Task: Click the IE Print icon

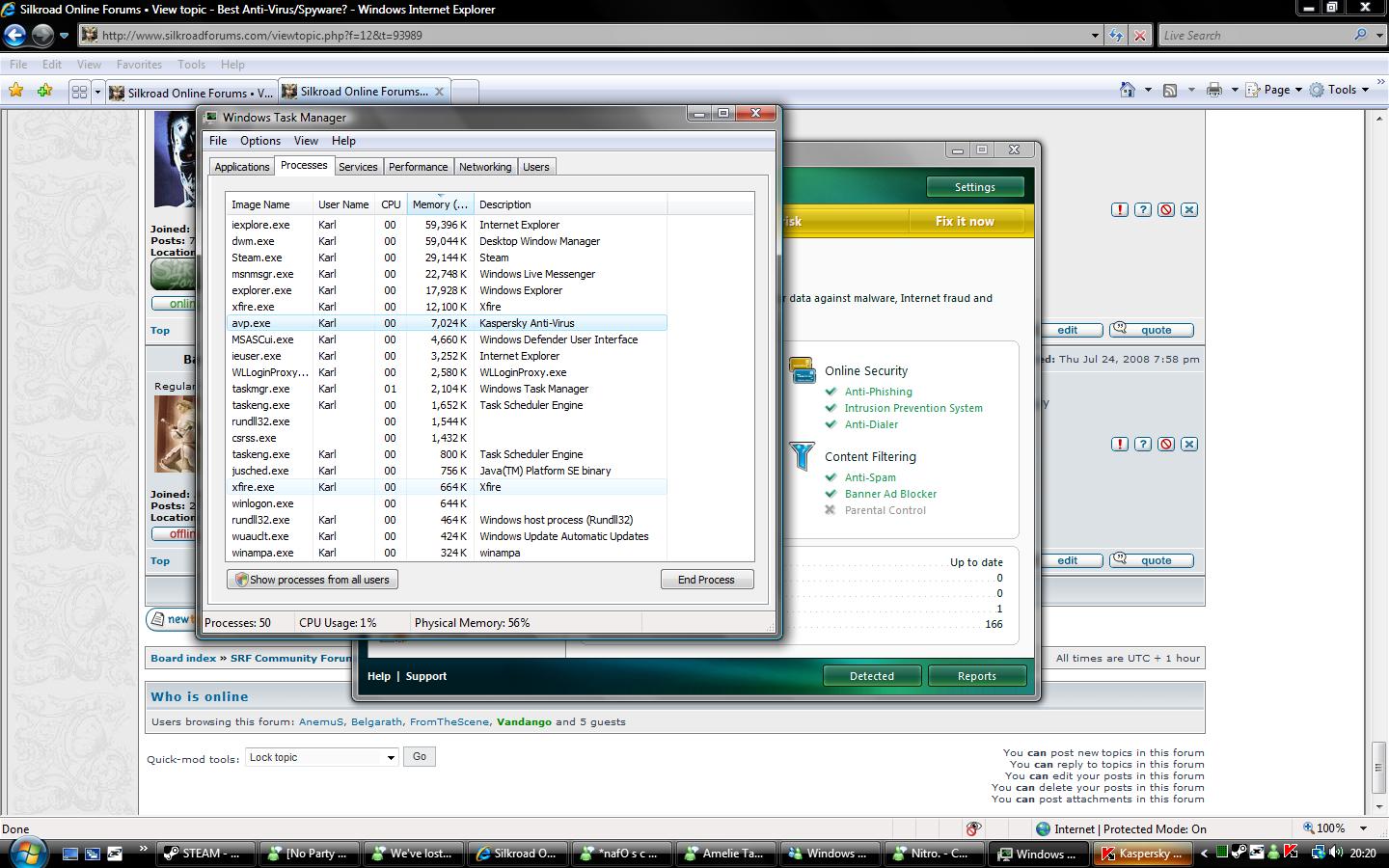Action: [1213, 90]
